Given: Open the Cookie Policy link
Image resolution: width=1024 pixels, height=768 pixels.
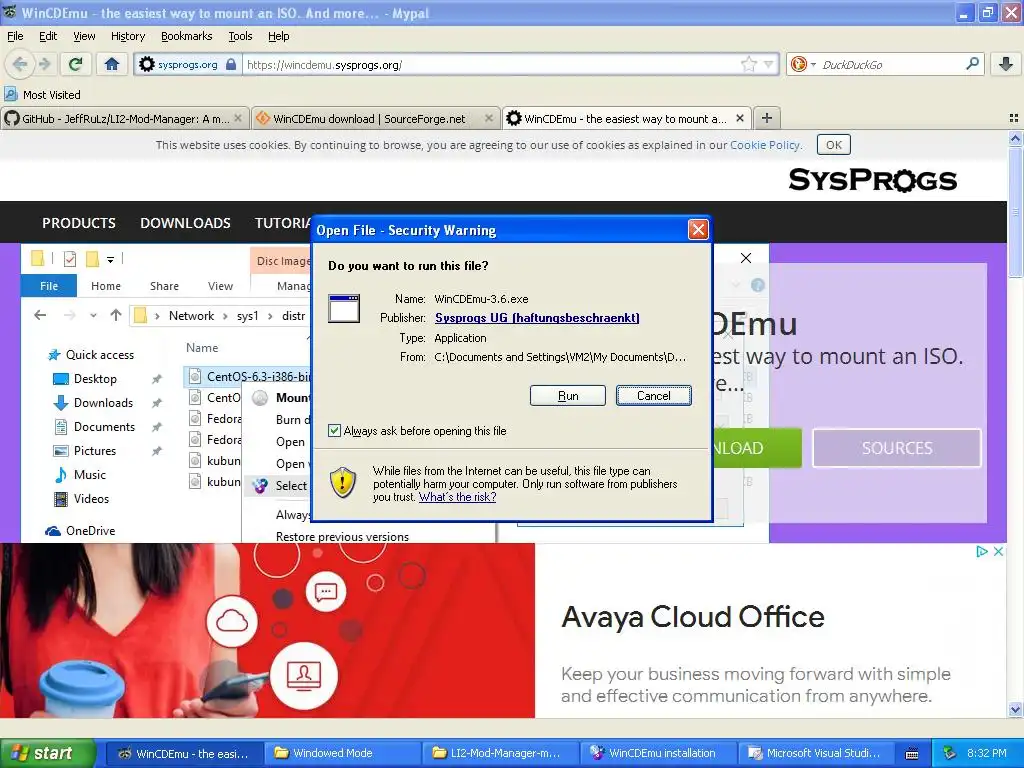Looking at the screenshot, I should [x=765, y=145].
